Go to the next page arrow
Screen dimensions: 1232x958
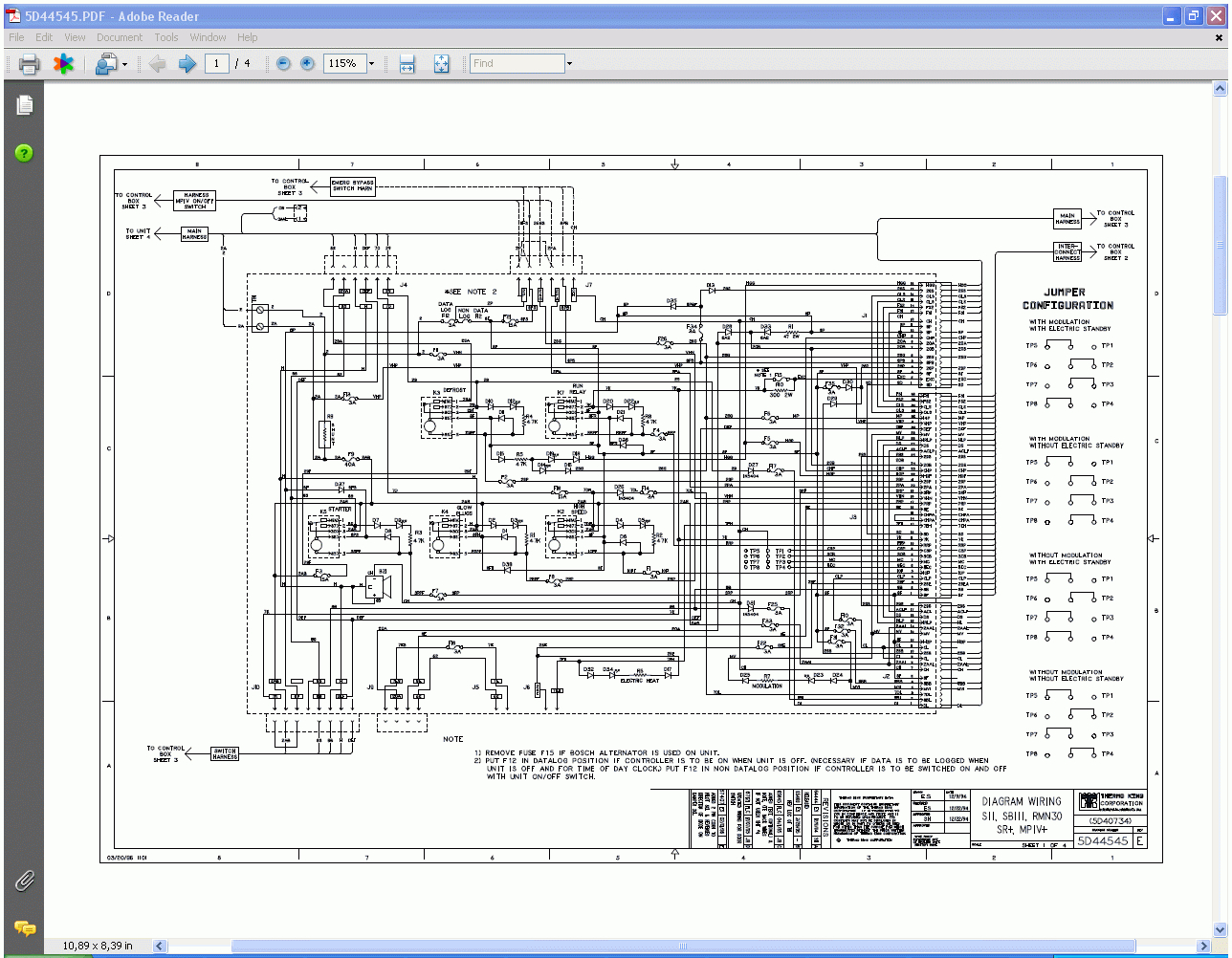[x=187, y=64]
